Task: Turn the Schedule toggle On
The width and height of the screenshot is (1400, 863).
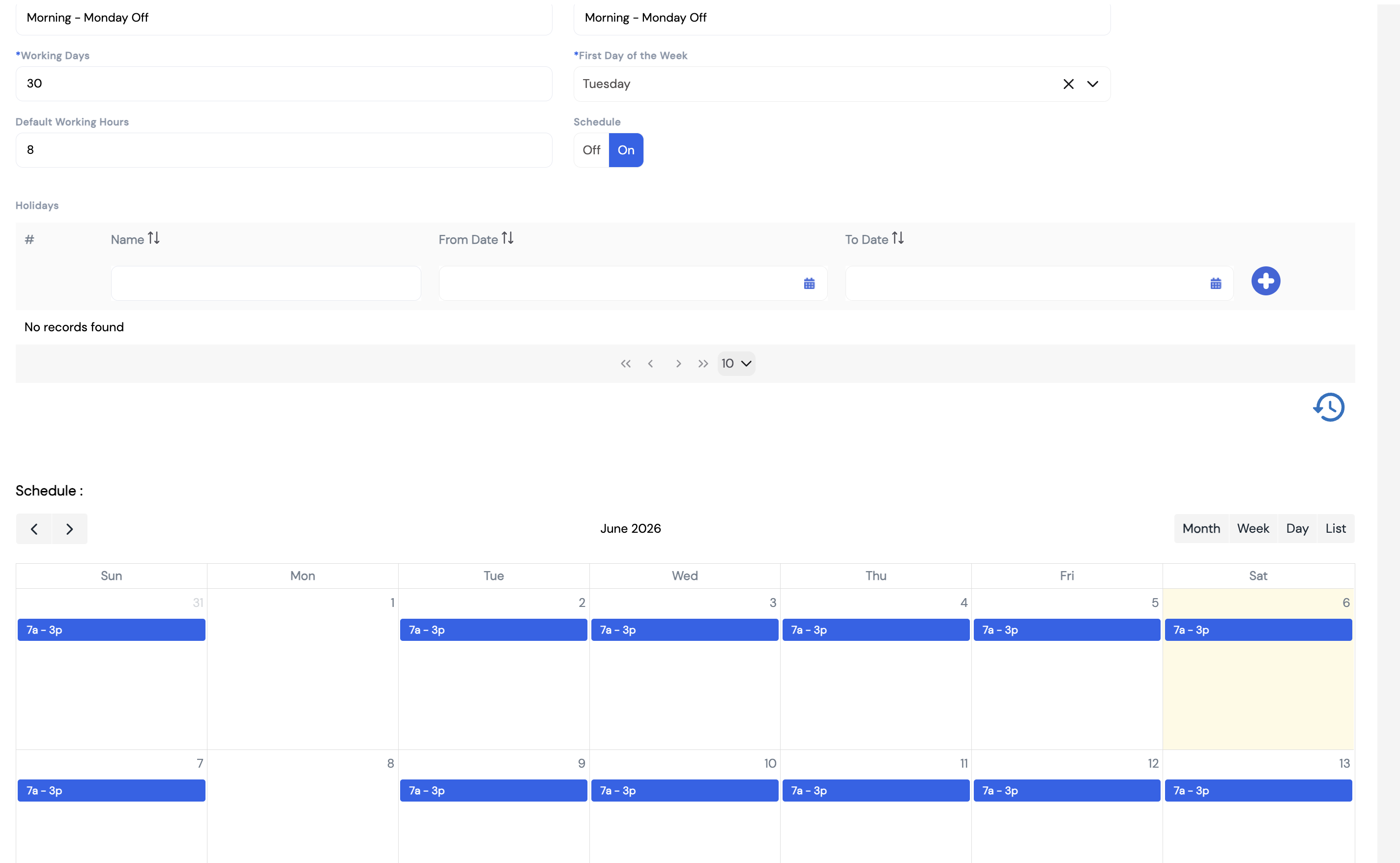Action: click(625, 150)
